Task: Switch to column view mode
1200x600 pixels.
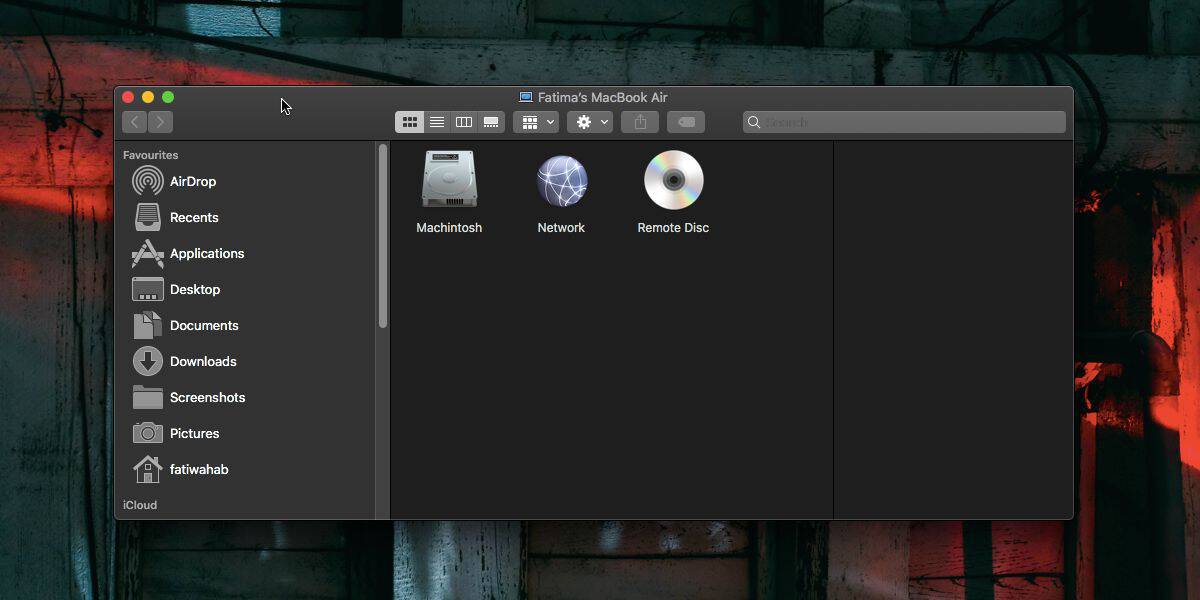Action: click(464, 122)
